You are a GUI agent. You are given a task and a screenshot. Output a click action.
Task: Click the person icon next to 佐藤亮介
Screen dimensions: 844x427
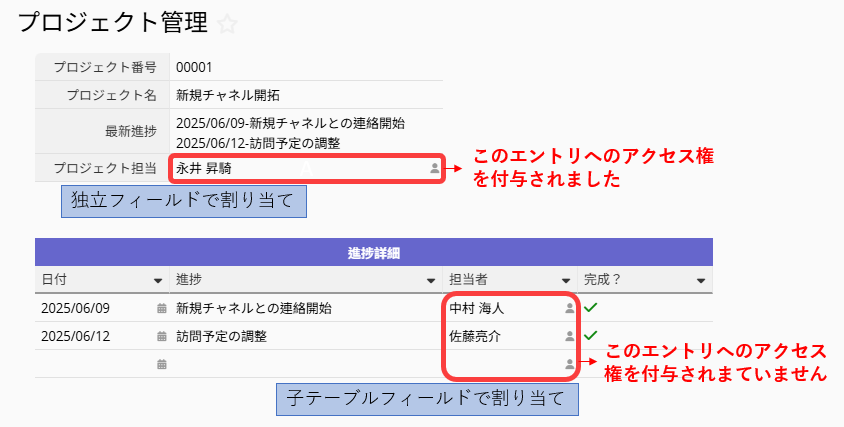[570, 337]
